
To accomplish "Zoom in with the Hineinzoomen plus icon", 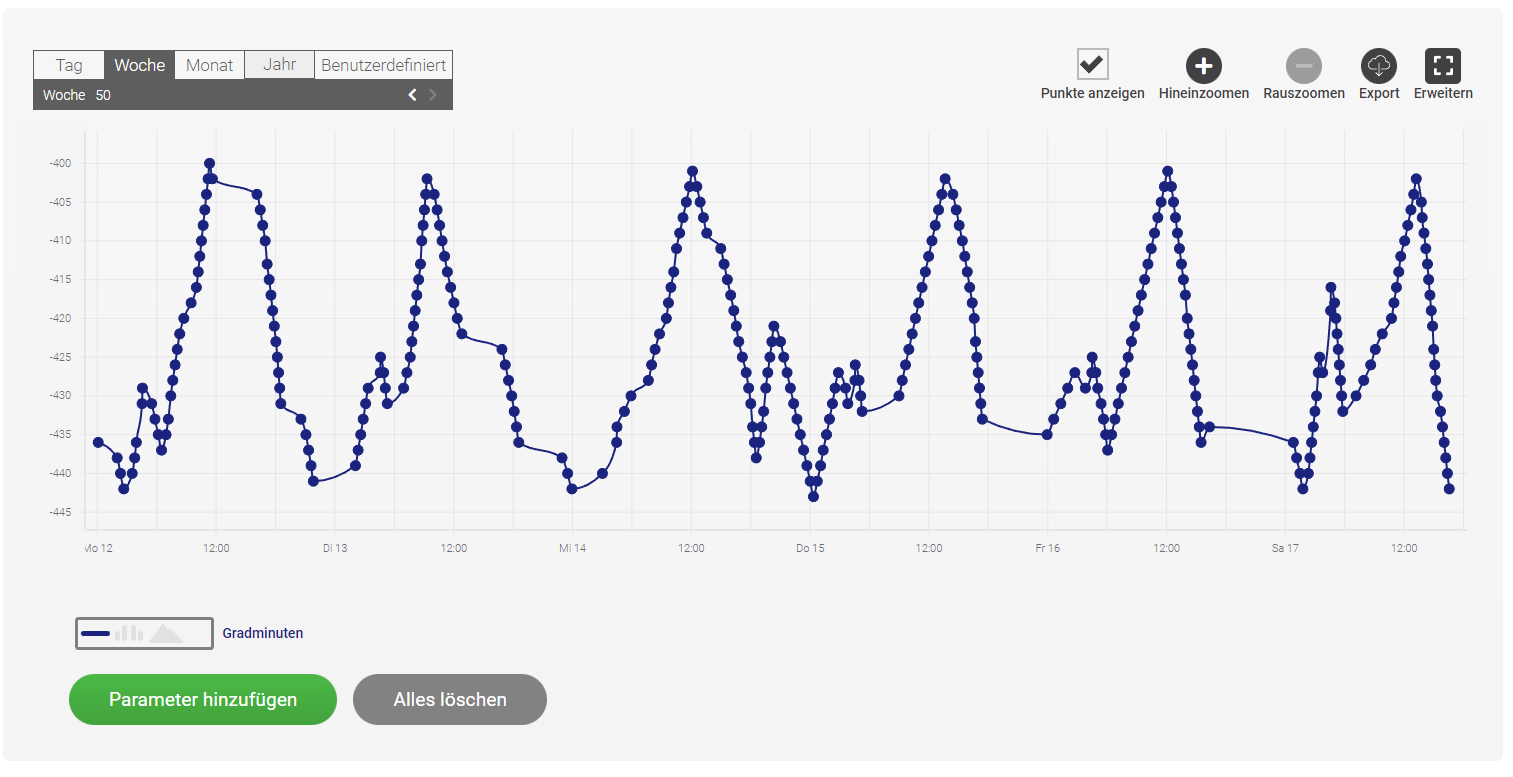I will click(x=1204, y=66).
